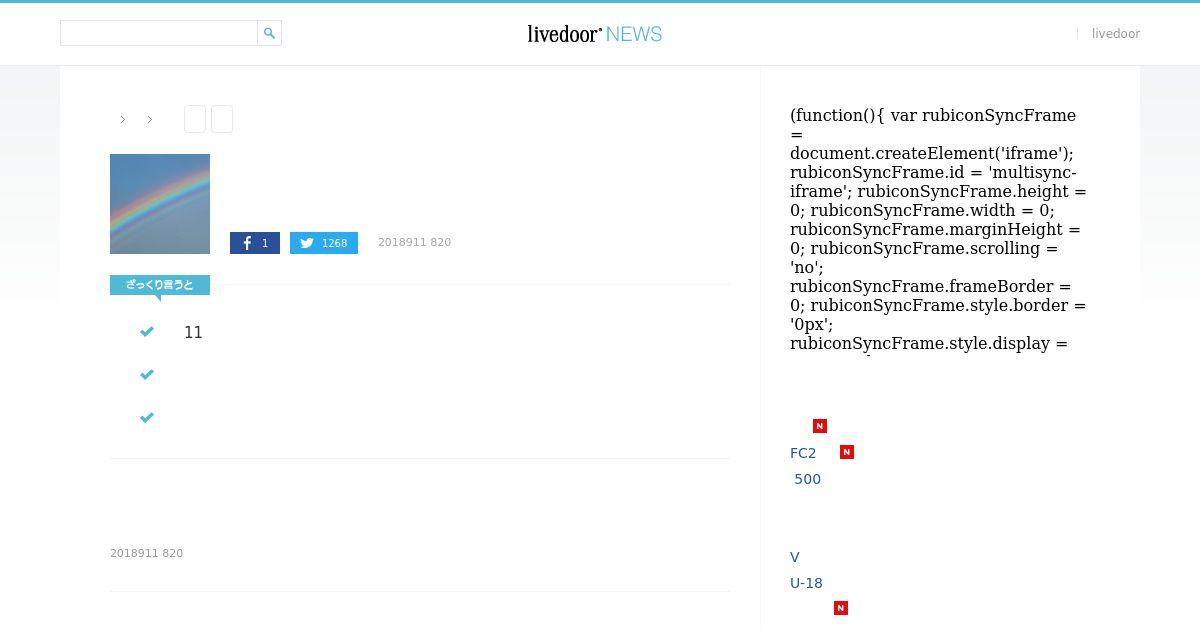Open the livedoor NEWS logo
This screenshot has width=1200, height=630.
pos(595,34)
